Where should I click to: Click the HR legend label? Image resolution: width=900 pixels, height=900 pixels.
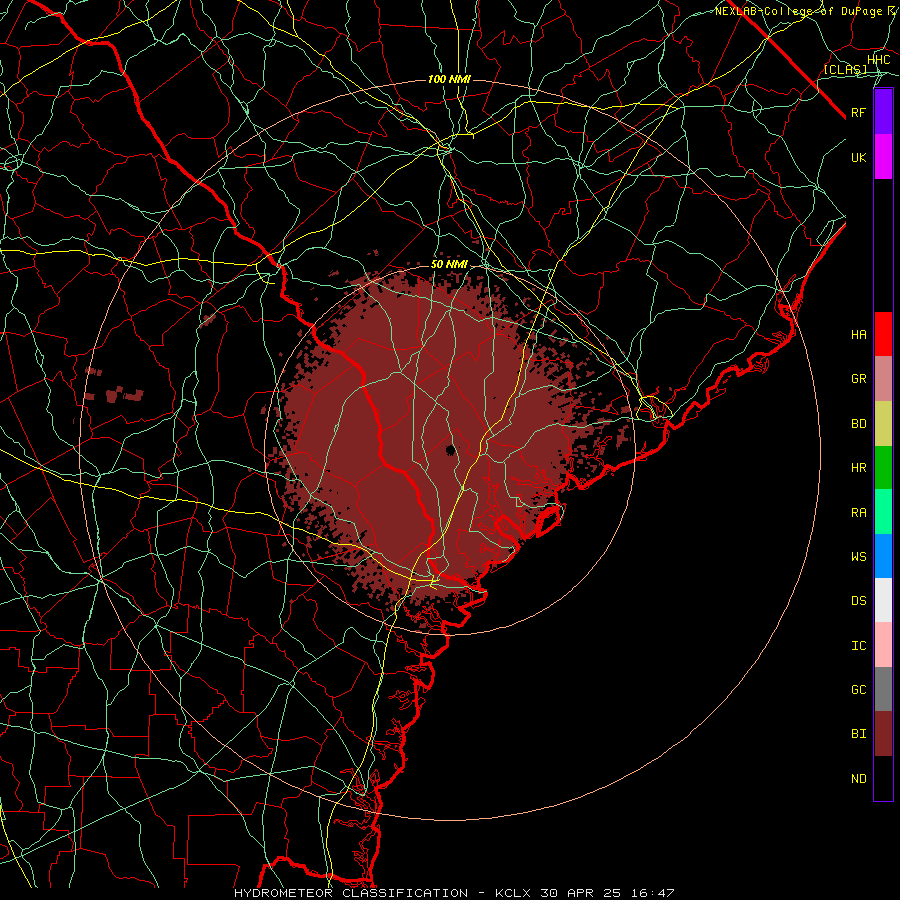(x=859, y=468)
